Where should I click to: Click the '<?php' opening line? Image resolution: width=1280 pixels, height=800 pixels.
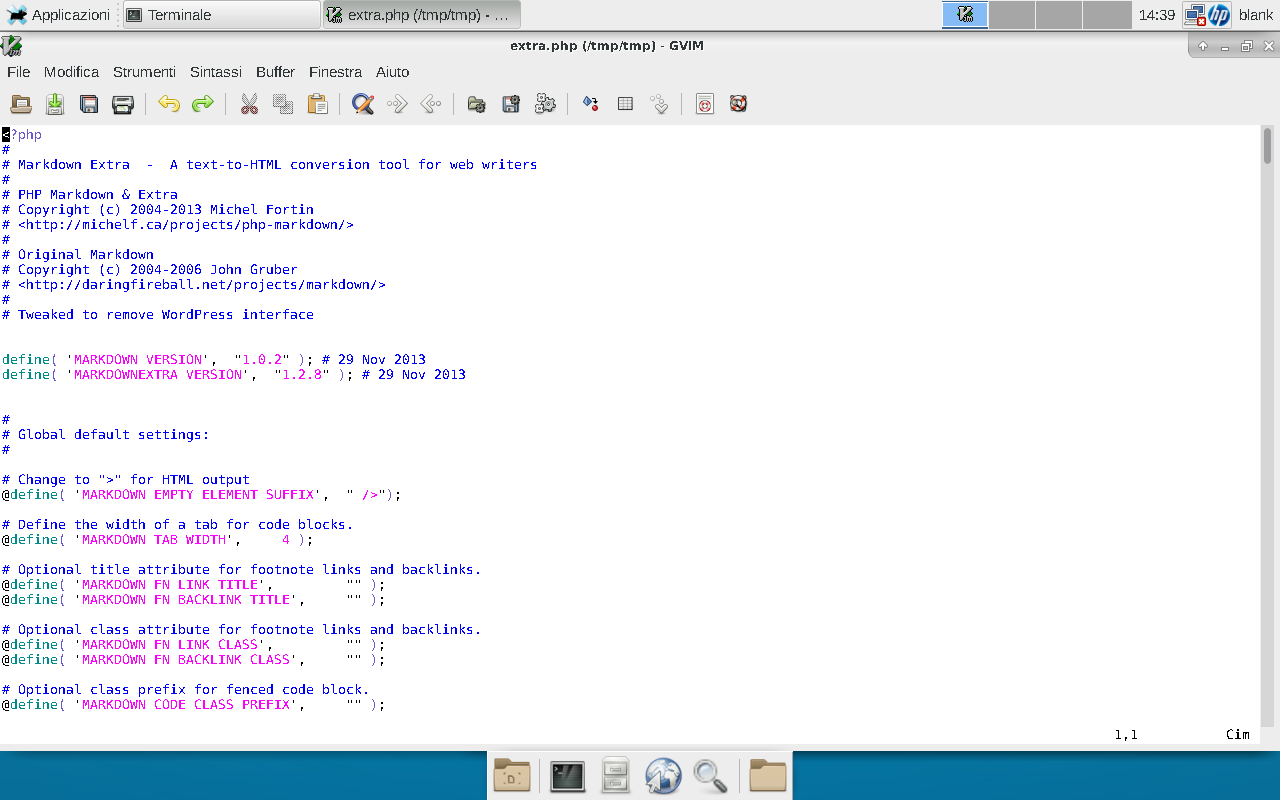tap(22, 135)
